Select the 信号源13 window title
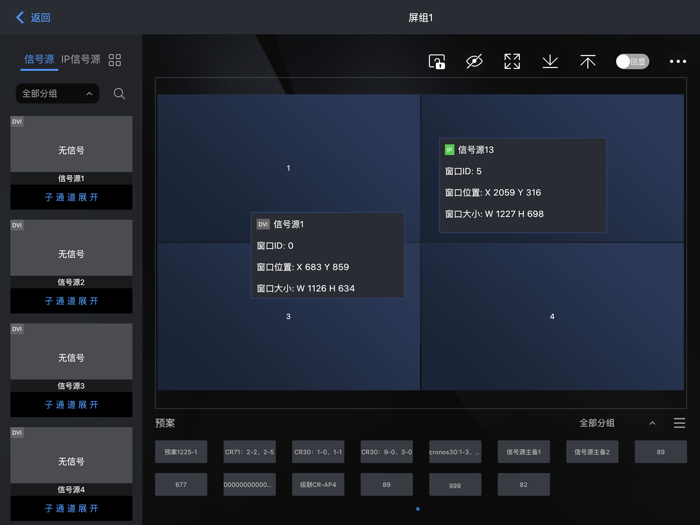This screenshot has width=700, height=525. [476, 150]
